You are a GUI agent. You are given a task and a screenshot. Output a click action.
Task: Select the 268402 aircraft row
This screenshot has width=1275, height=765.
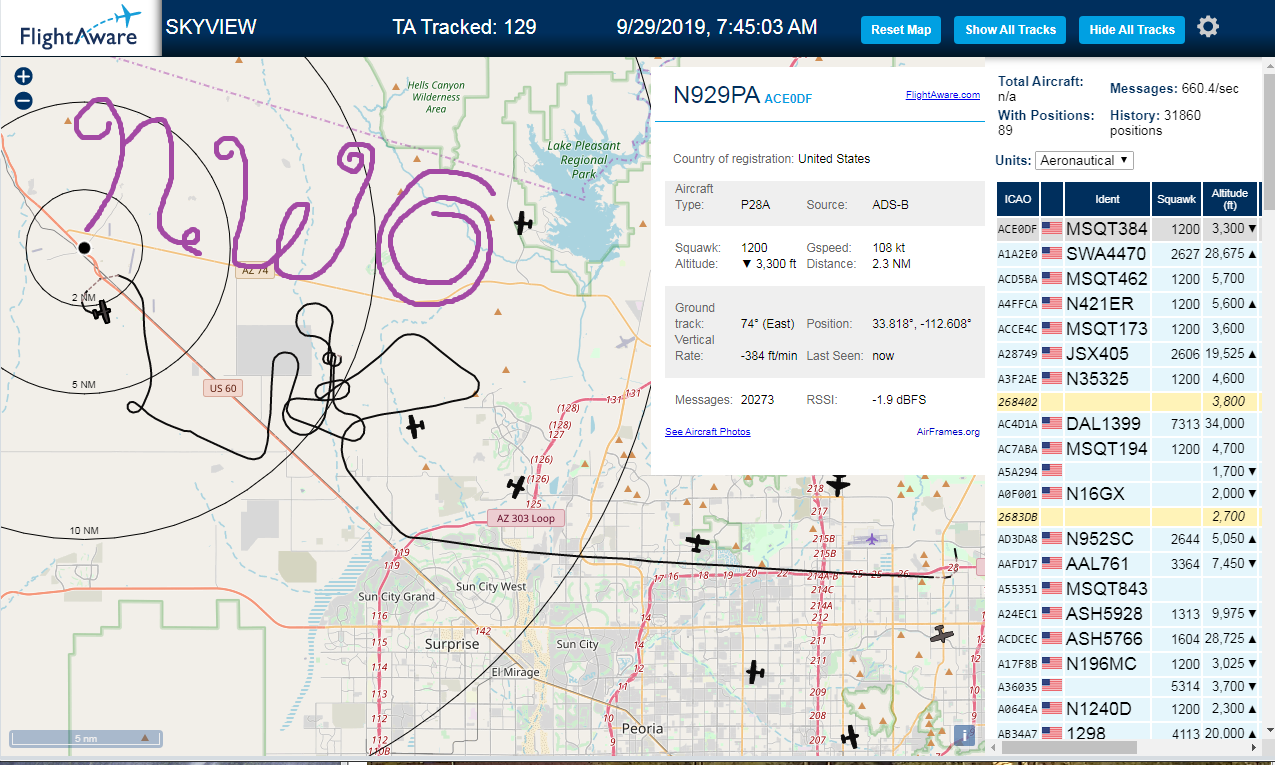[x=1127, y=401]
